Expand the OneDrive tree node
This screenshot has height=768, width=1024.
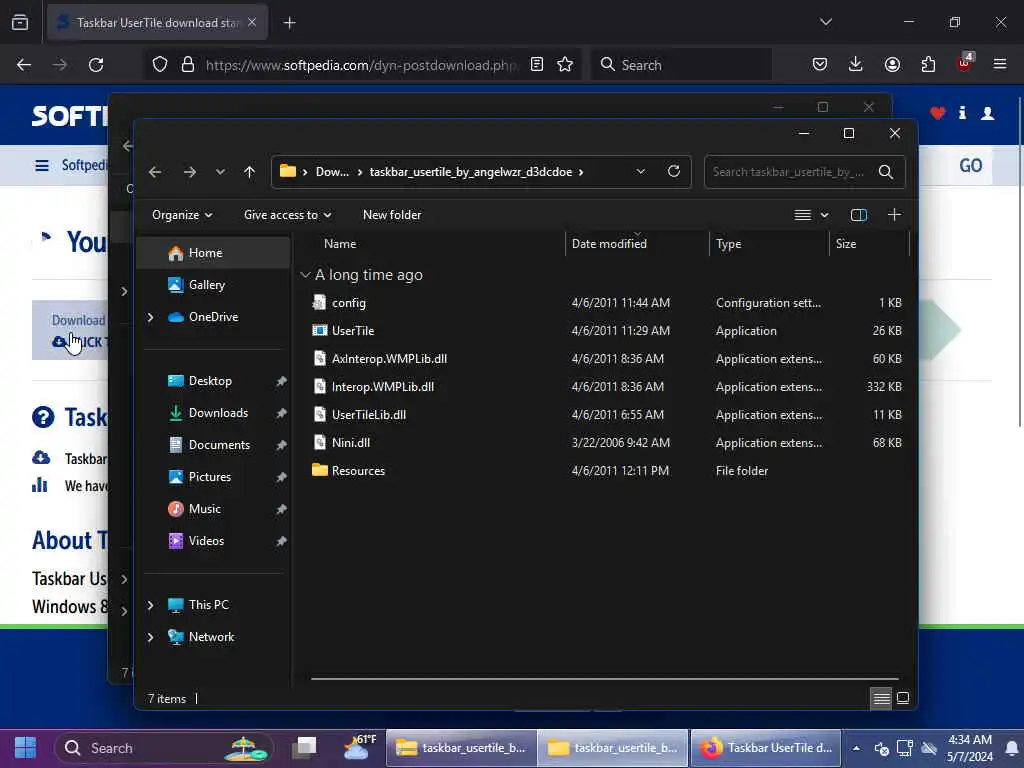pos(150,317)
